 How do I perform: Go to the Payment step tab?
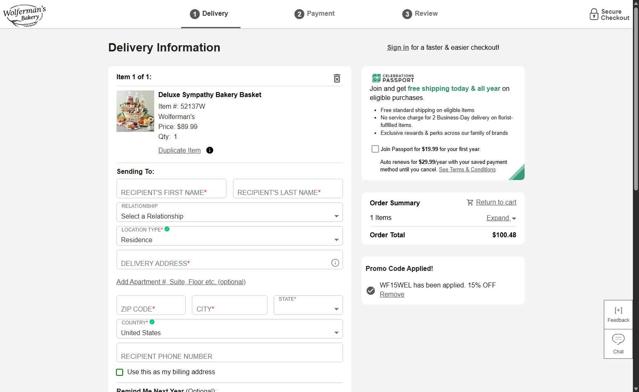315,14
